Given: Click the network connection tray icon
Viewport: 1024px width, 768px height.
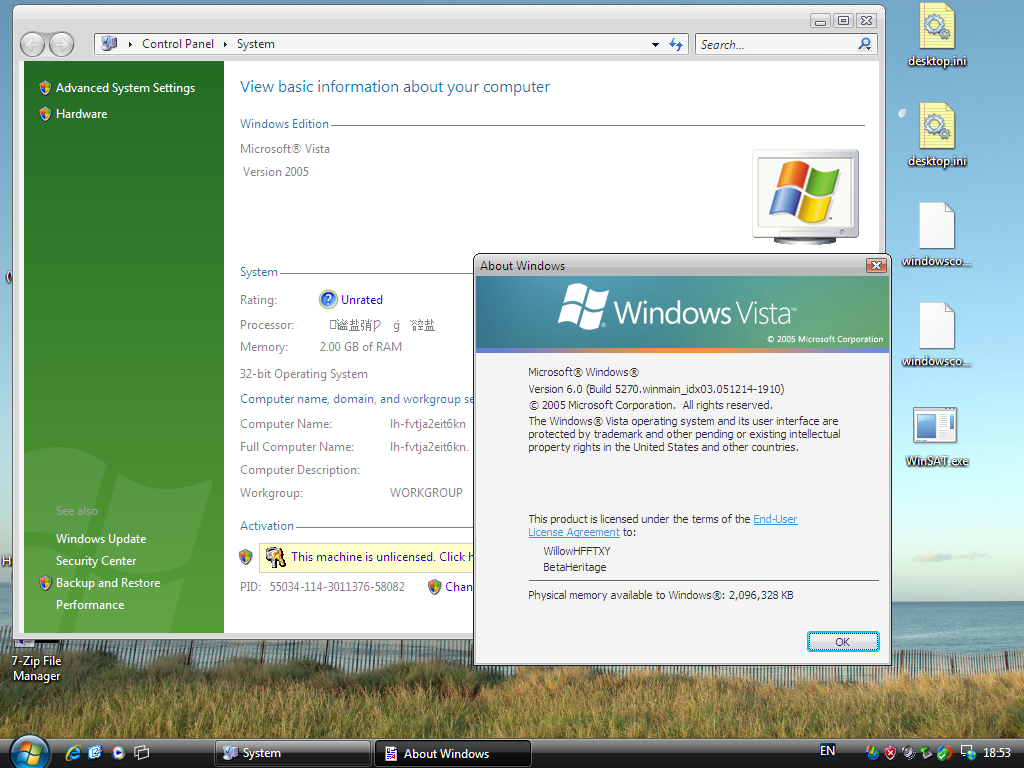Looking at the screenshot, I should coord(967,753).
